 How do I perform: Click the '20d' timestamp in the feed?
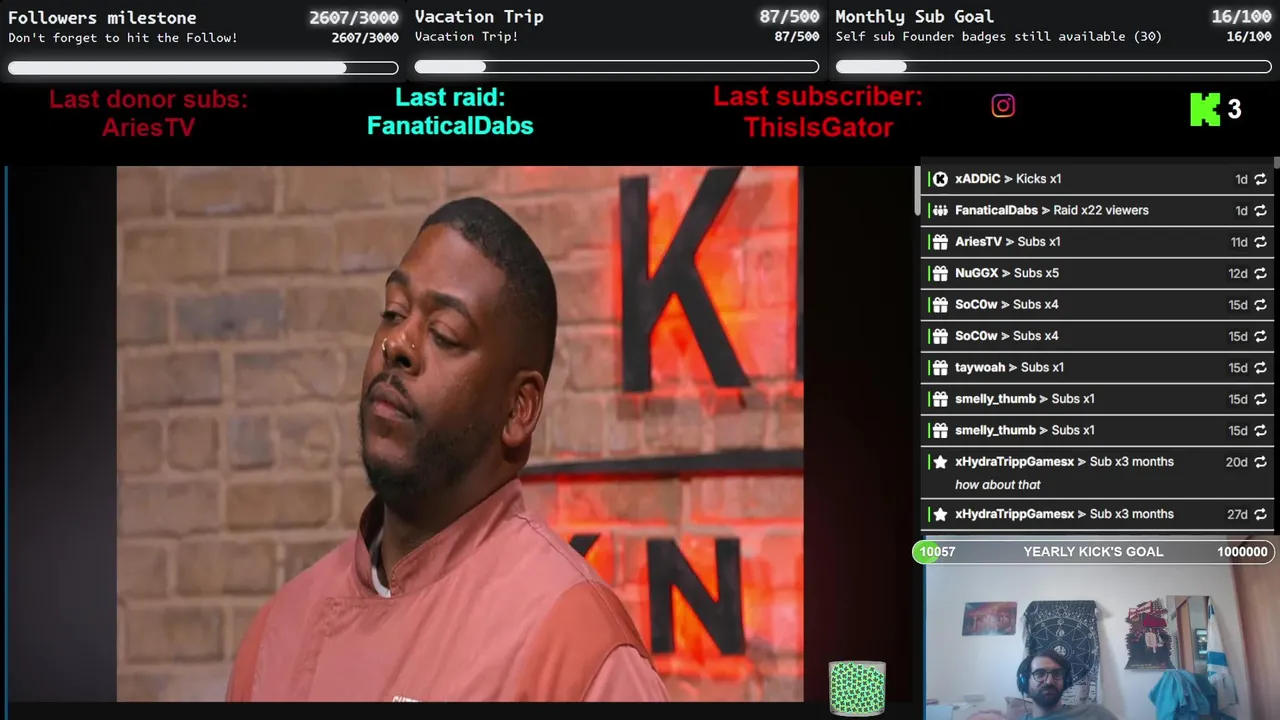(1237, 462)
